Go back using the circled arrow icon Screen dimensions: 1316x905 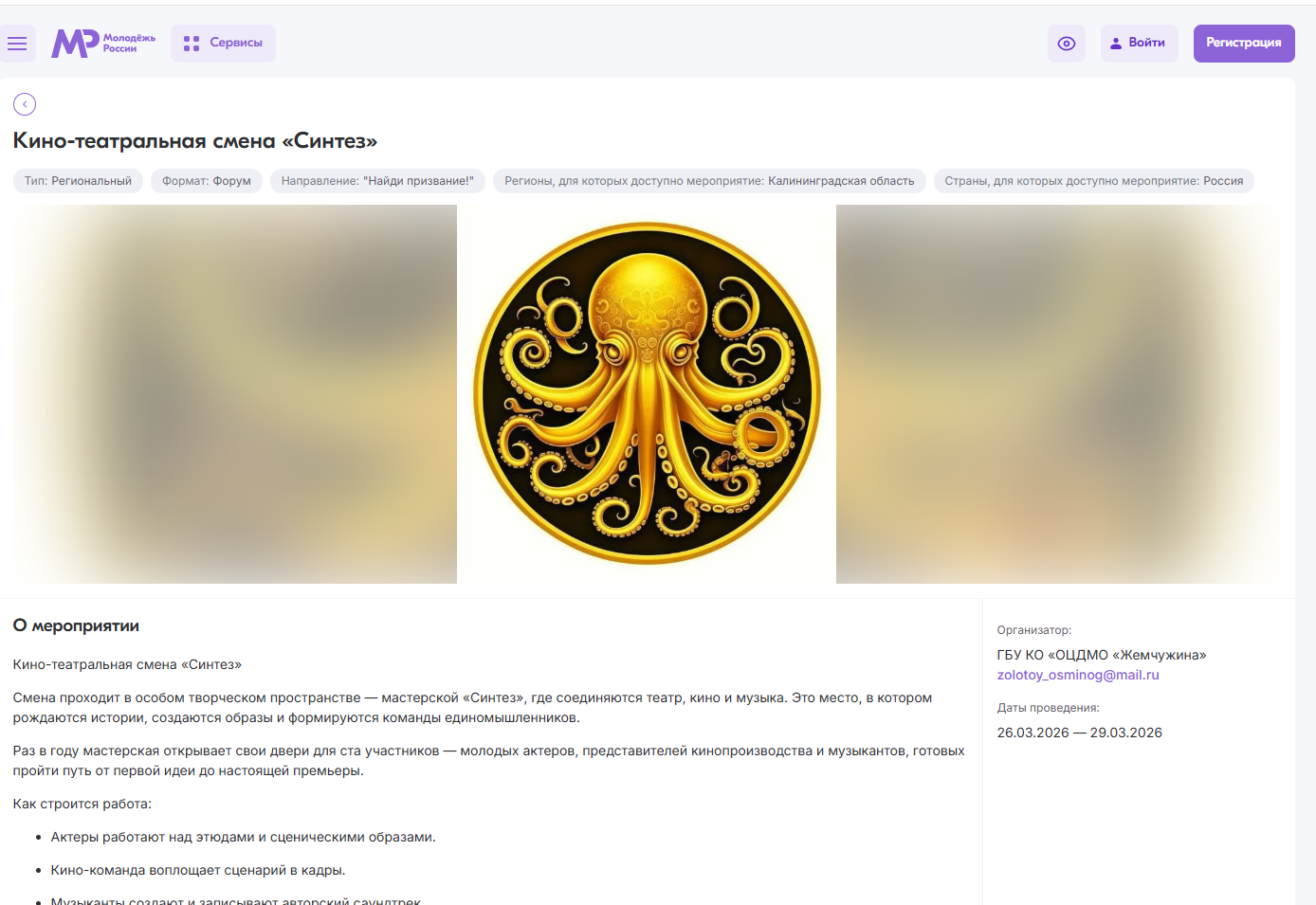pos(25,104)
